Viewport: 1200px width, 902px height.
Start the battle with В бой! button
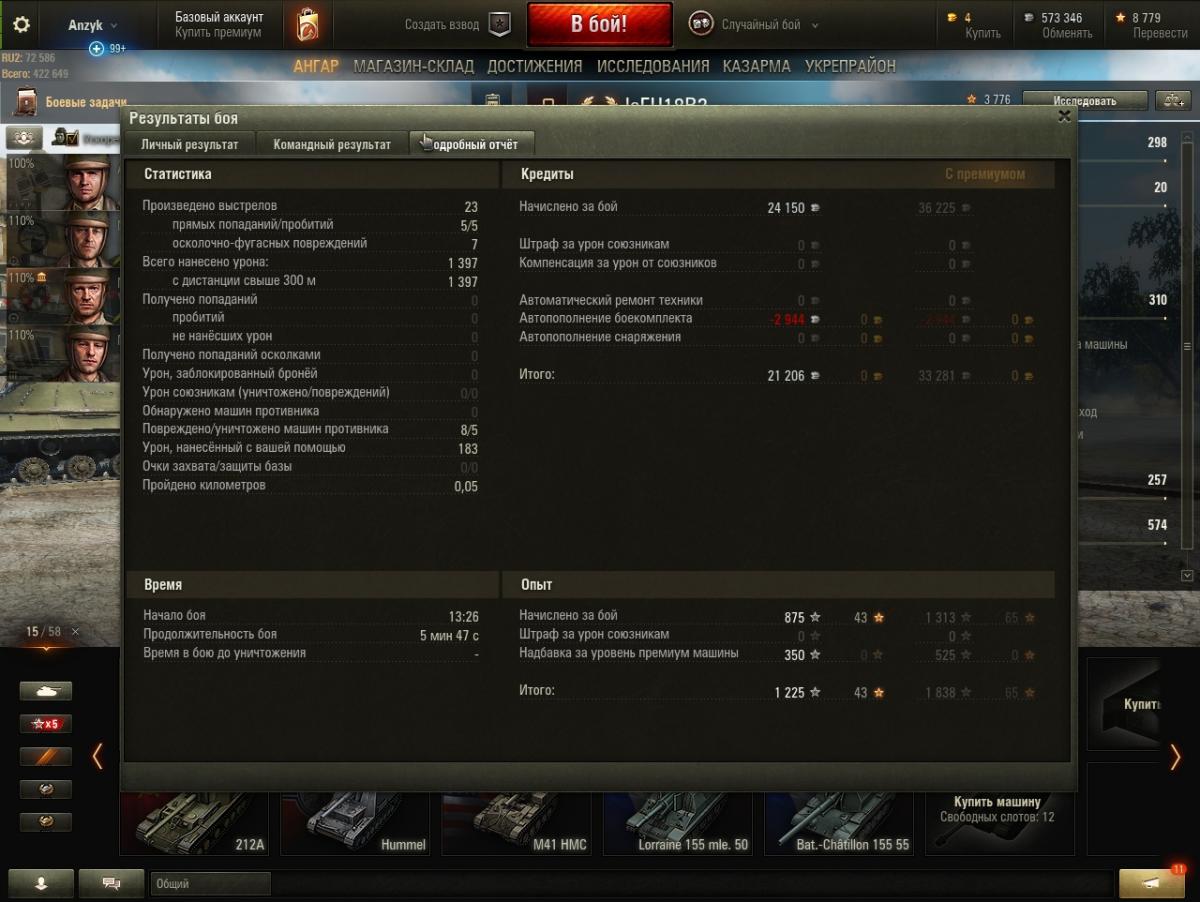pyautogui.click(x=599, y=25)
